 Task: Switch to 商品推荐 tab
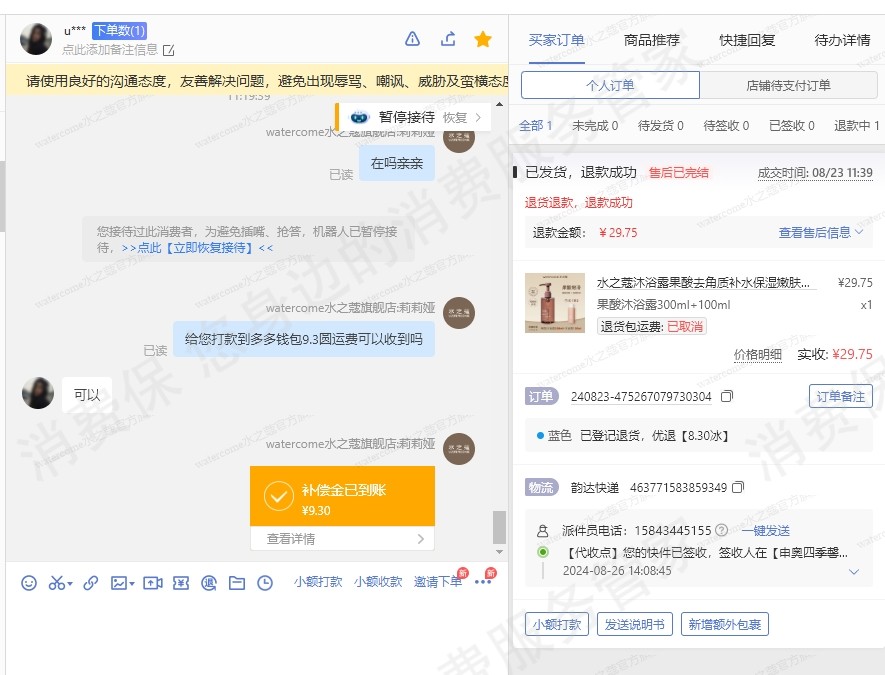click(x=651, y=40)
